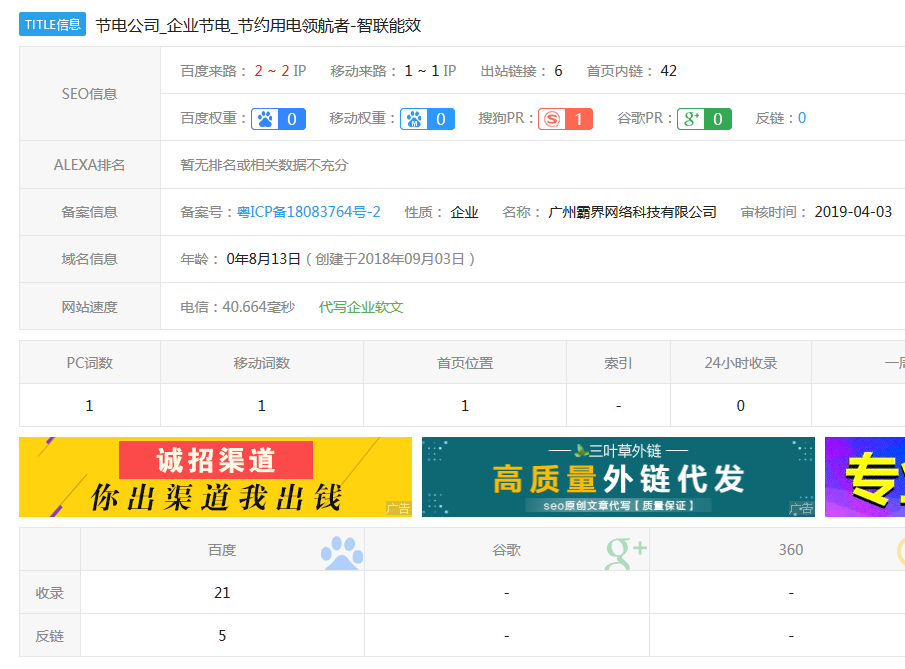Click the 谷歌 column header text

(x=506, y=550)
